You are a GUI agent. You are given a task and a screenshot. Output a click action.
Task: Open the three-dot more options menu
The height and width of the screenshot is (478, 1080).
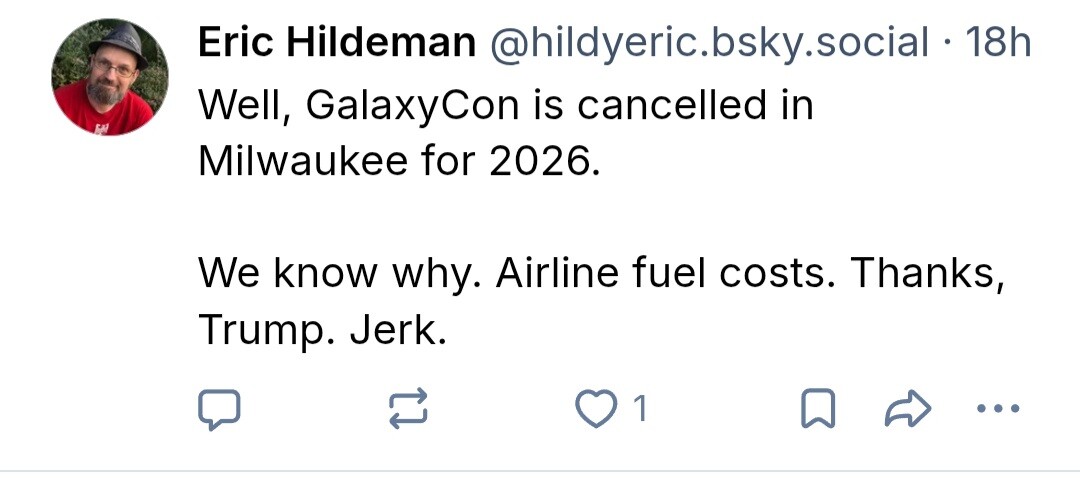[x=997, y=408]
